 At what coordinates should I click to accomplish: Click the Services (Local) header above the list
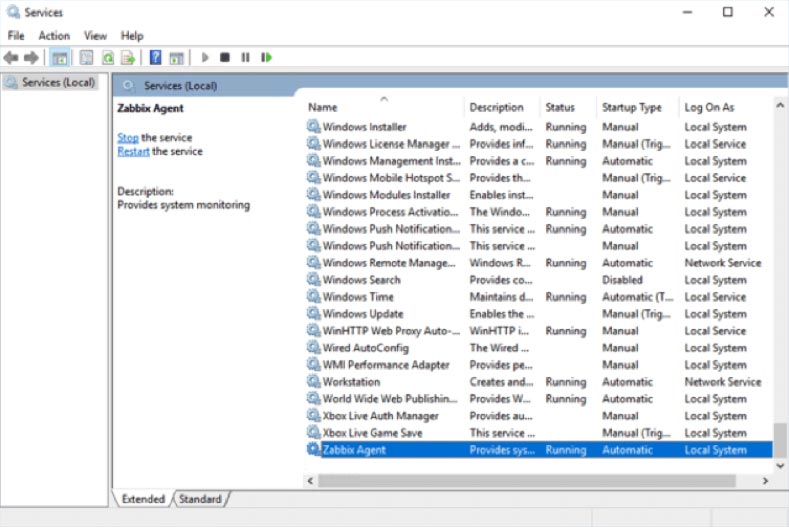coord(181,86)
